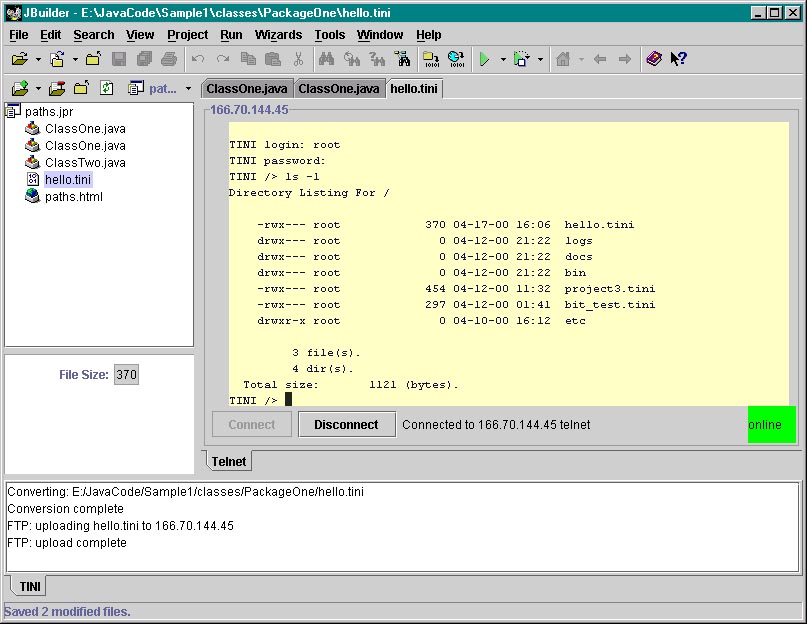This screenshot has width=807, height=624.
Task: Click the context help arrow-question icon
Action: coord(678,60)
